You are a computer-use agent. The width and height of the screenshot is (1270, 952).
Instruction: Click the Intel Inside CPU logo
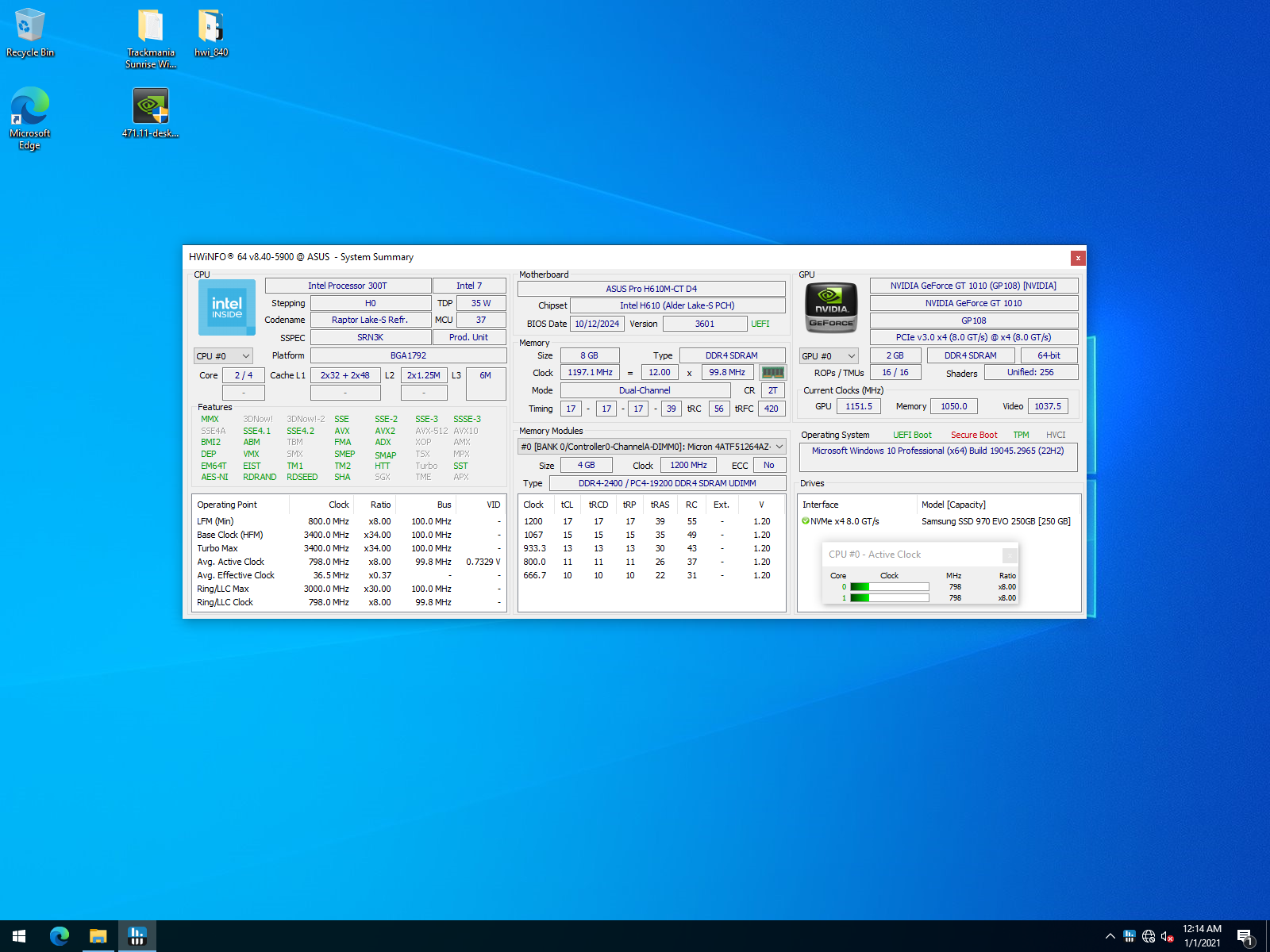pos(226,307)
